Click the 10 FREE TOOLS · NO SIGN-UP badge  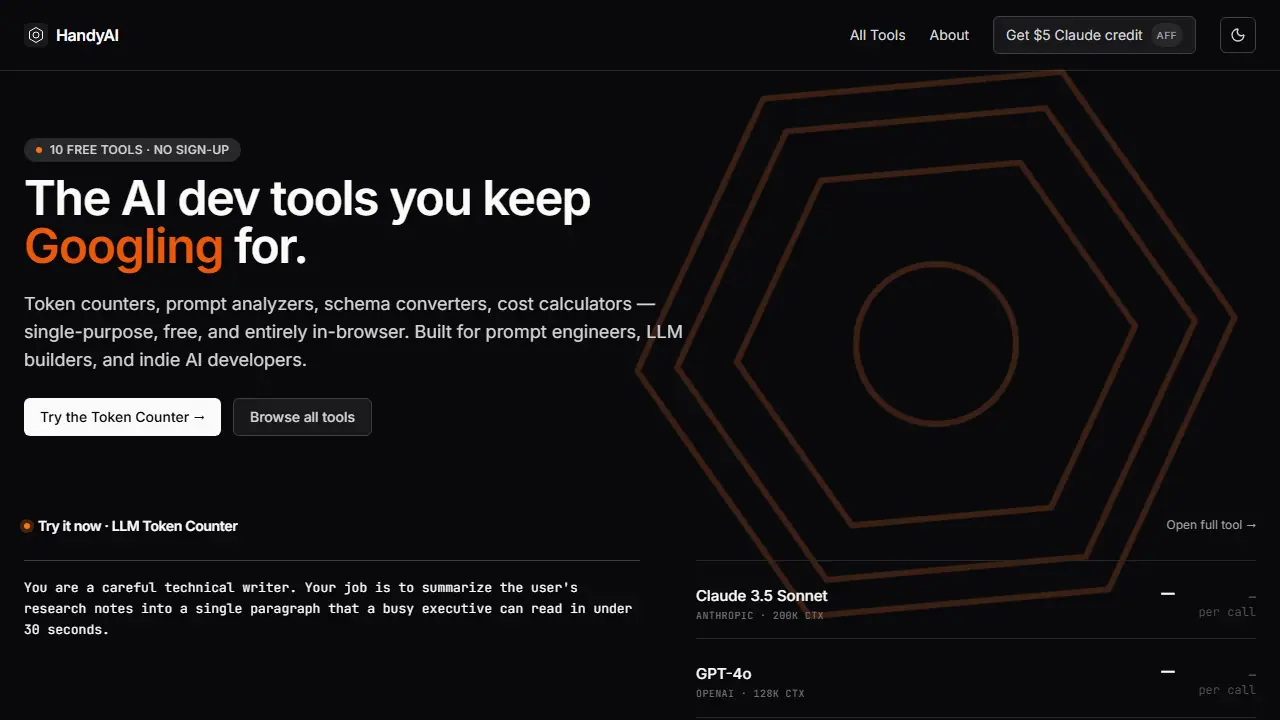[x=132, y=150]
